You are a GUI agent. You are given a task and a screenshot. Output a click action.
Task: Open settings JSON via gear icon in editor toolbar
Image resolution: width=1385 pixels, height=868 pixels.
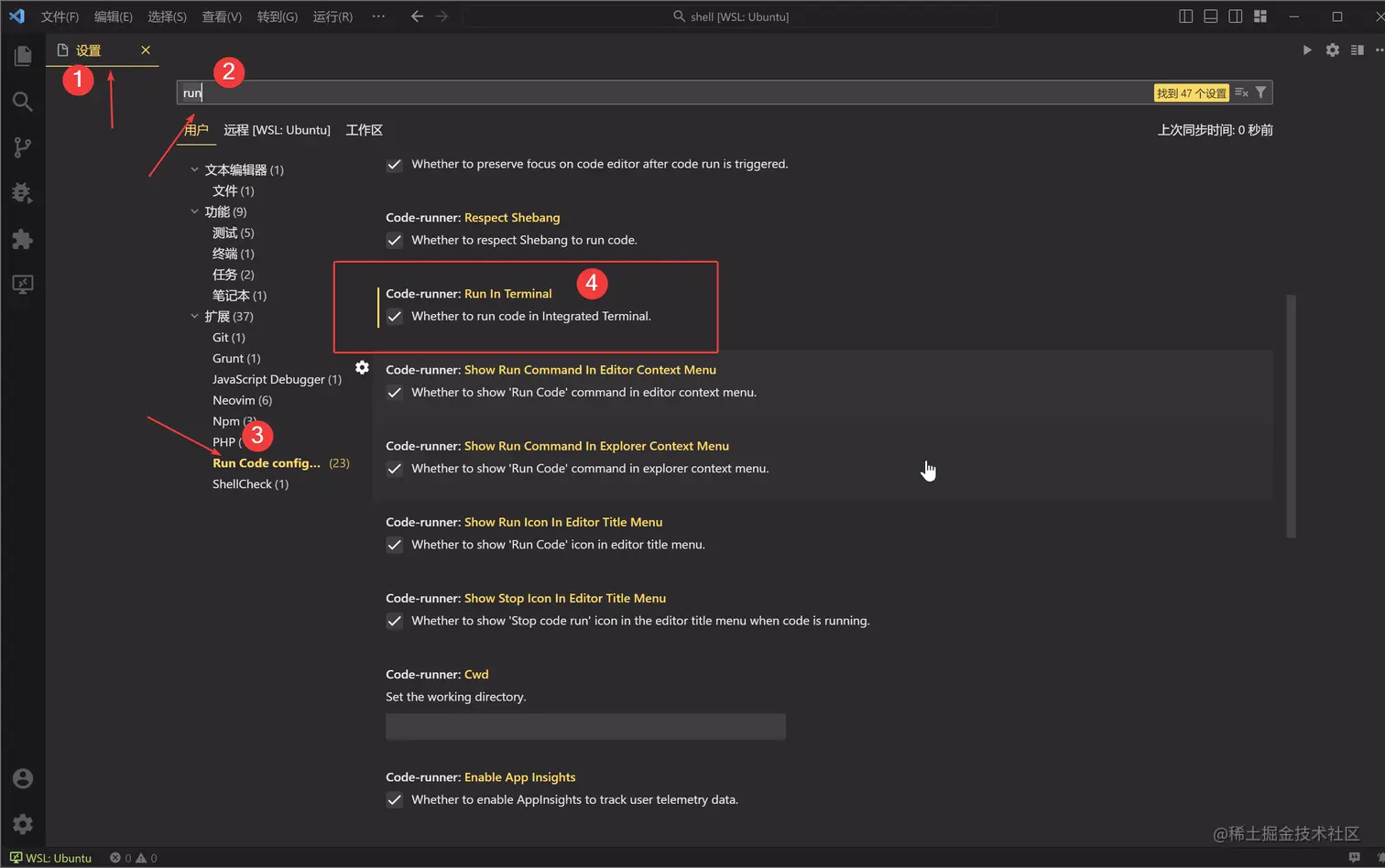(1333, 50)
